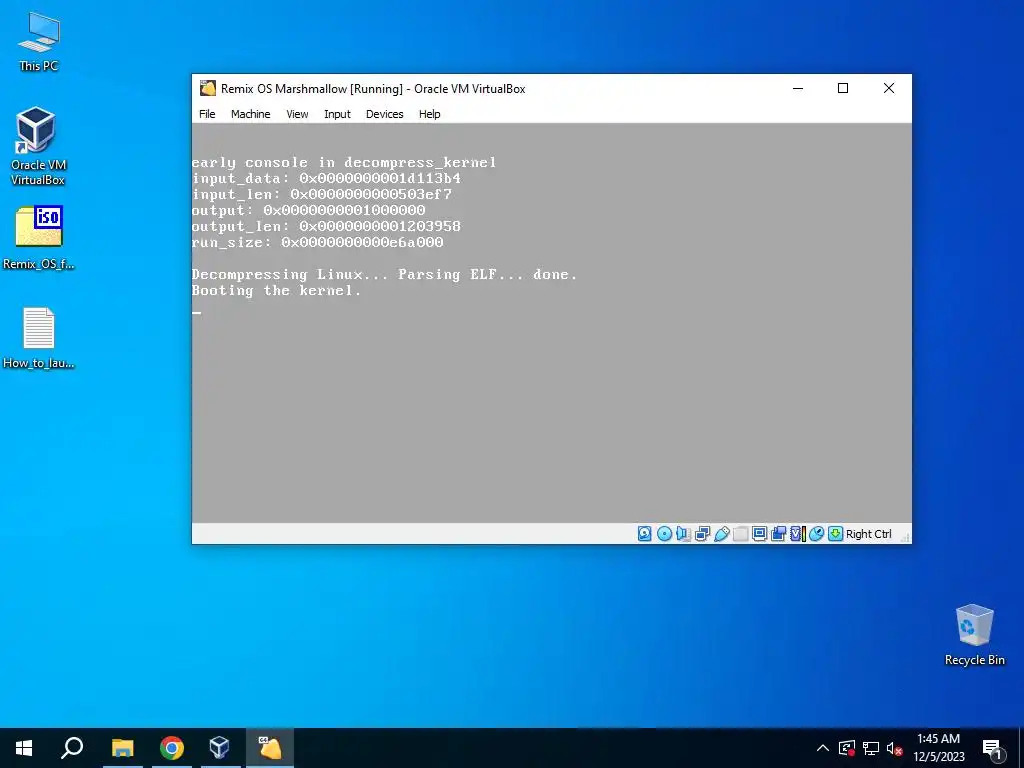Click the run_size console line
Screen dimensions: 1024x768
(317, 242)
